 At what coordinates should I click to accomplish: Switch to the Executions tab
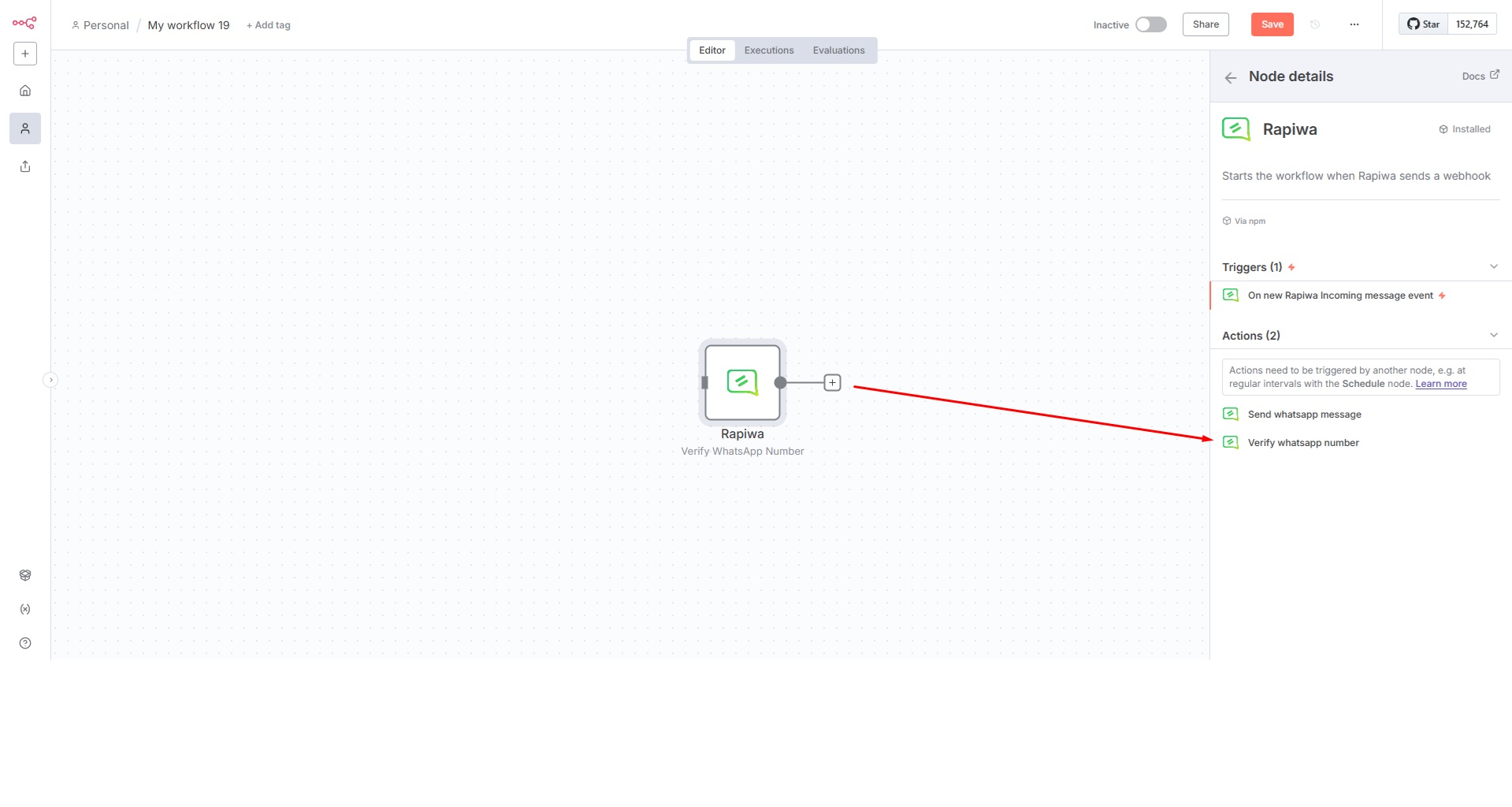click(x=768, y=50)
